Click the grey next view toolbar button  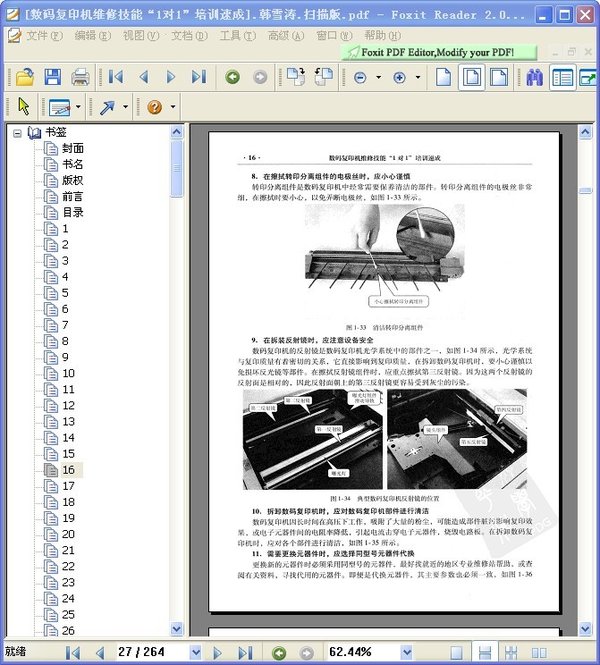[x=260, y=77]
